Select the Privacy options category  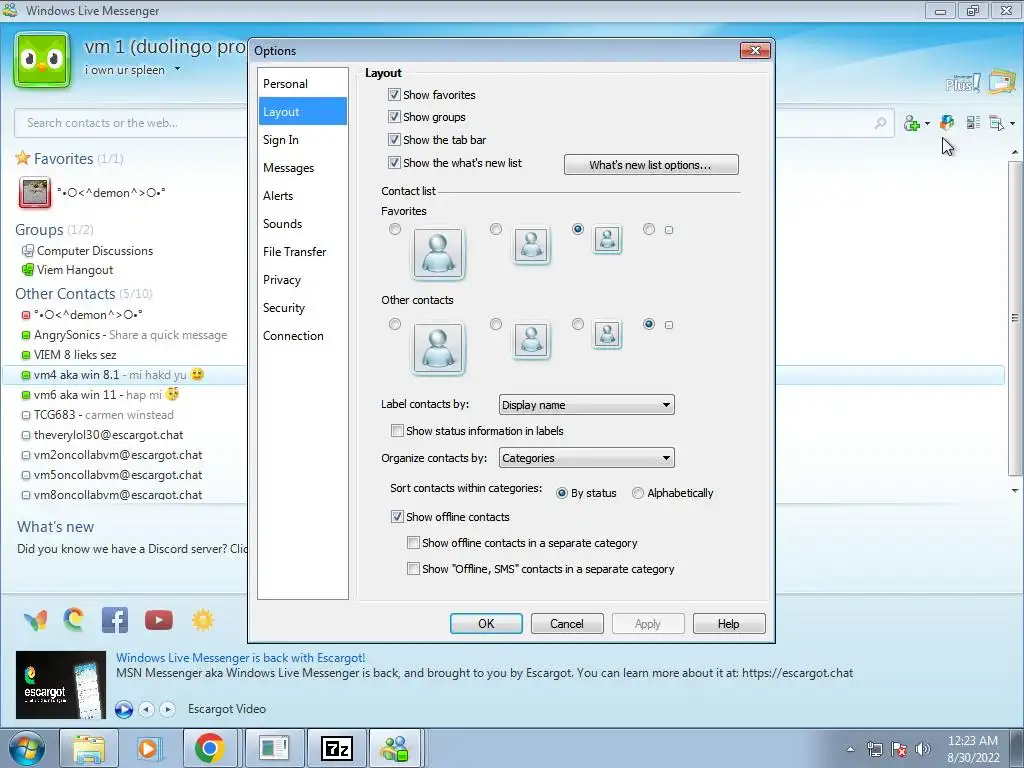302,280
